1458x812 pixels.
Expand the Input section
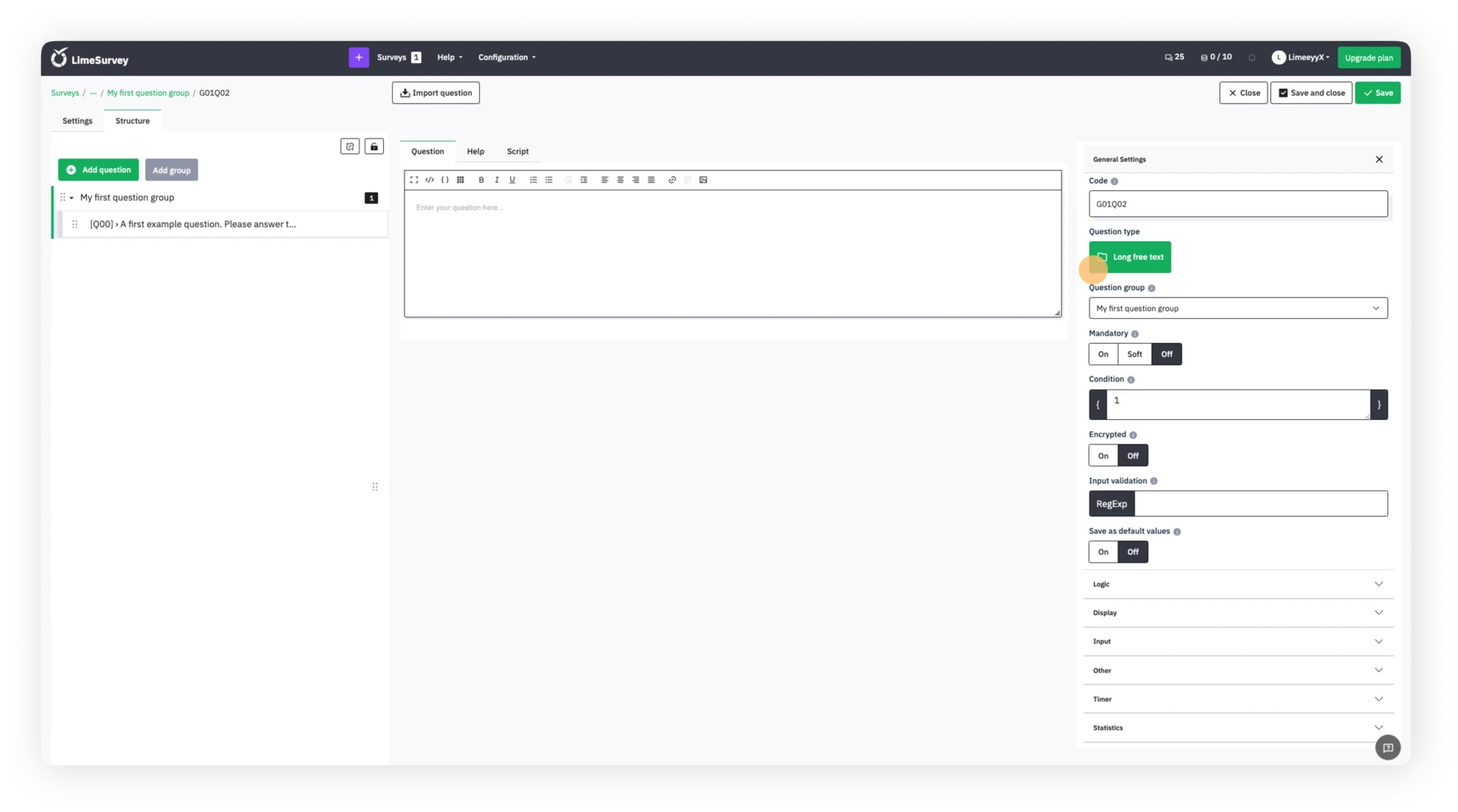[x=1237, y=641]
